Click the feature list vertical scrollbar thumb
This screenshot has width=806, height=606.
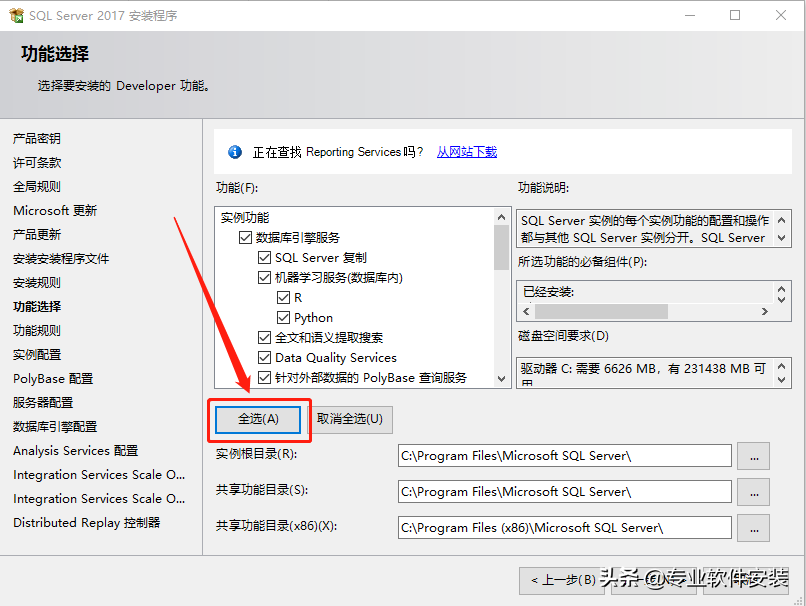click(x=502, y=247)
